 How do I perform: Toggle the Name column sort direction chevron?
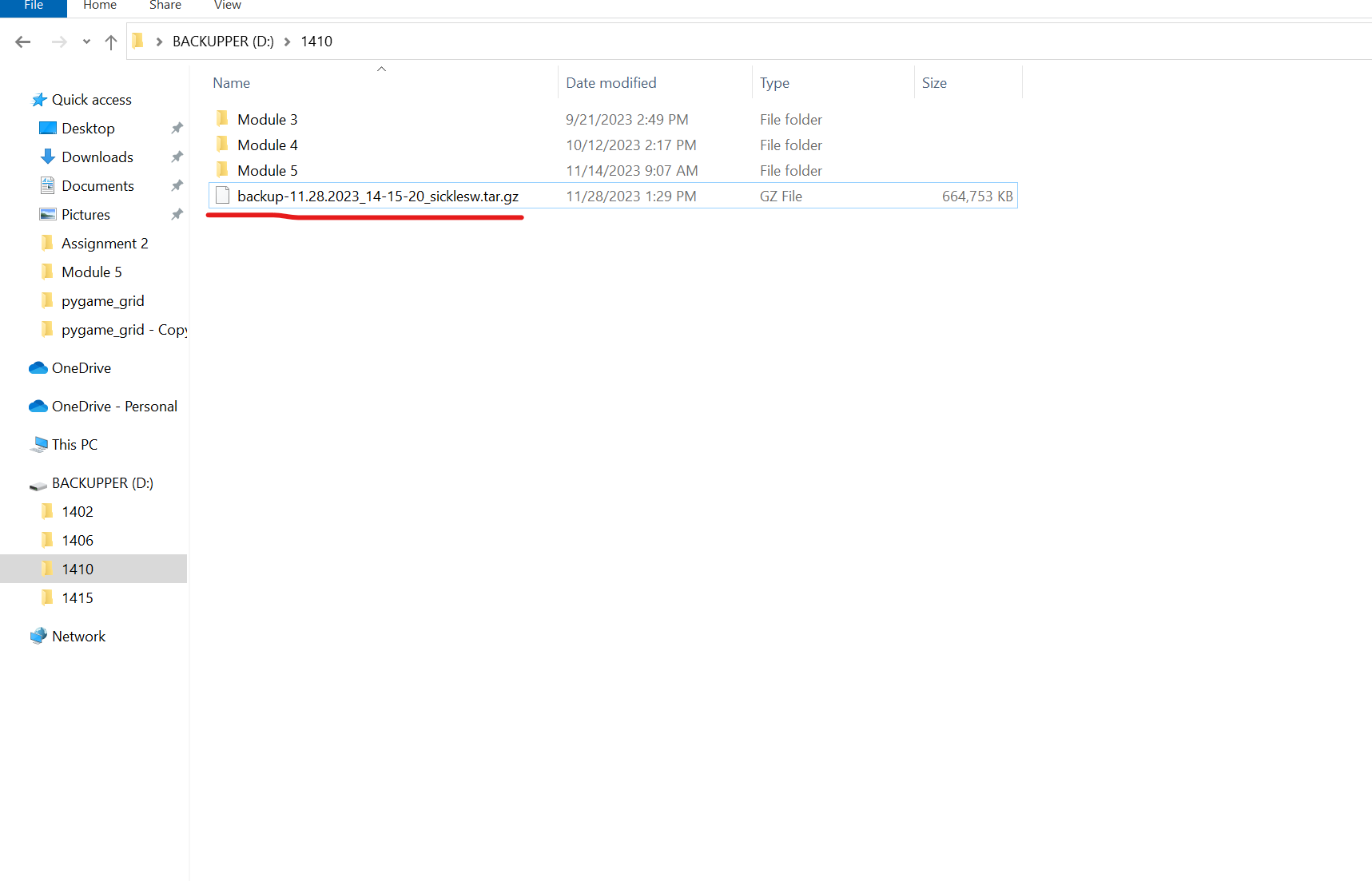(x=381, y=69)
